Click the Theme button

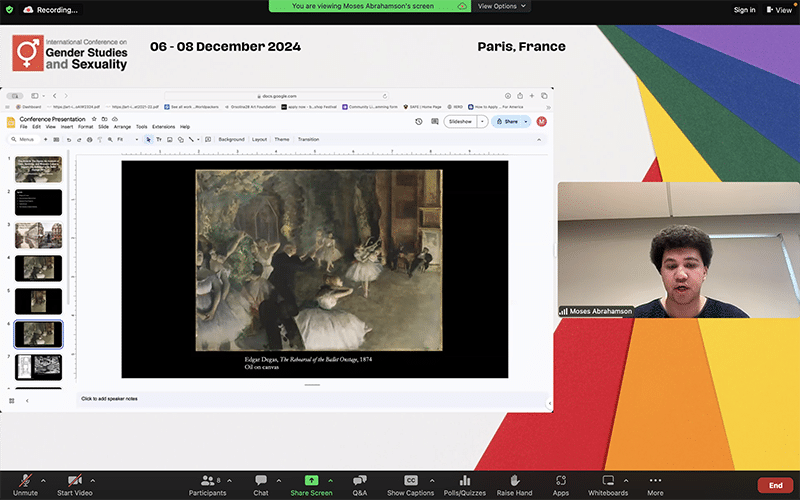(x=282, y=139)
